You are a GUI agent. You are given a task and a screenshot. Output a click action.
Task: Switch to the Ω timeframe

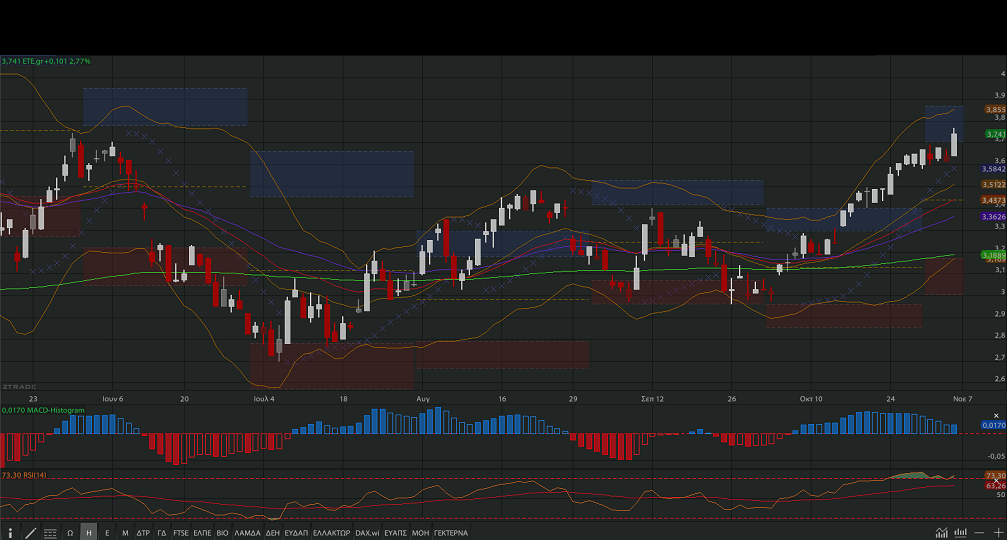click(70, 533)
